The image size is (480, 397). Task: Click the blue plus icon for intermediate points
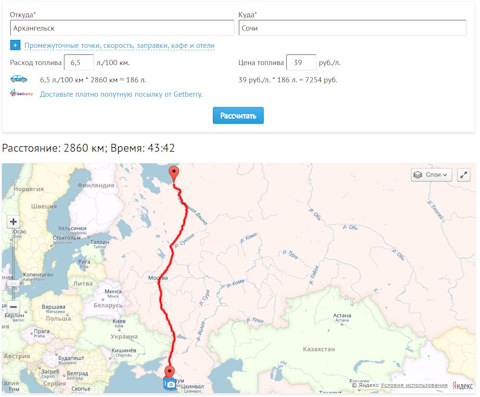pos(15,45)
